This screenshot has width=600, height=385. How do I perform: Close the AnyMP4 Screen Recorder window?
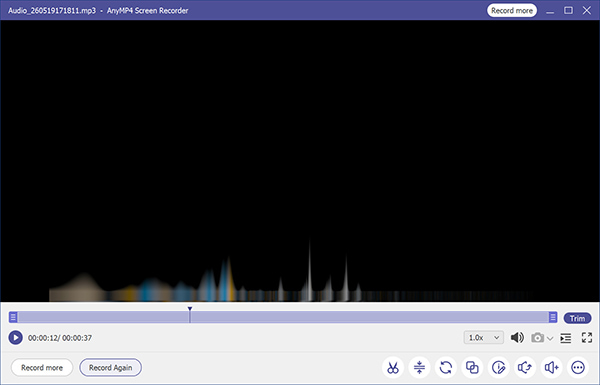[587, 10]
